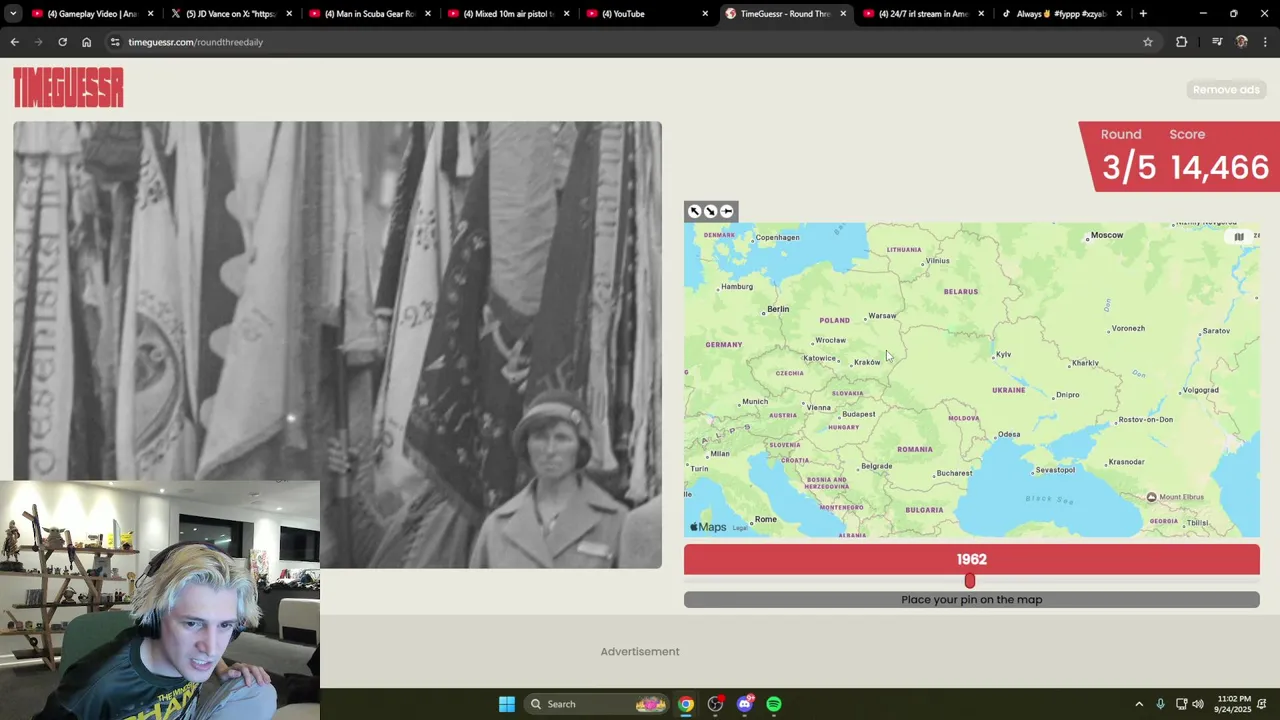Place pin on Budapest on the map
Viewport: 1280px width, 720px height.
click(x=858, y=414)
